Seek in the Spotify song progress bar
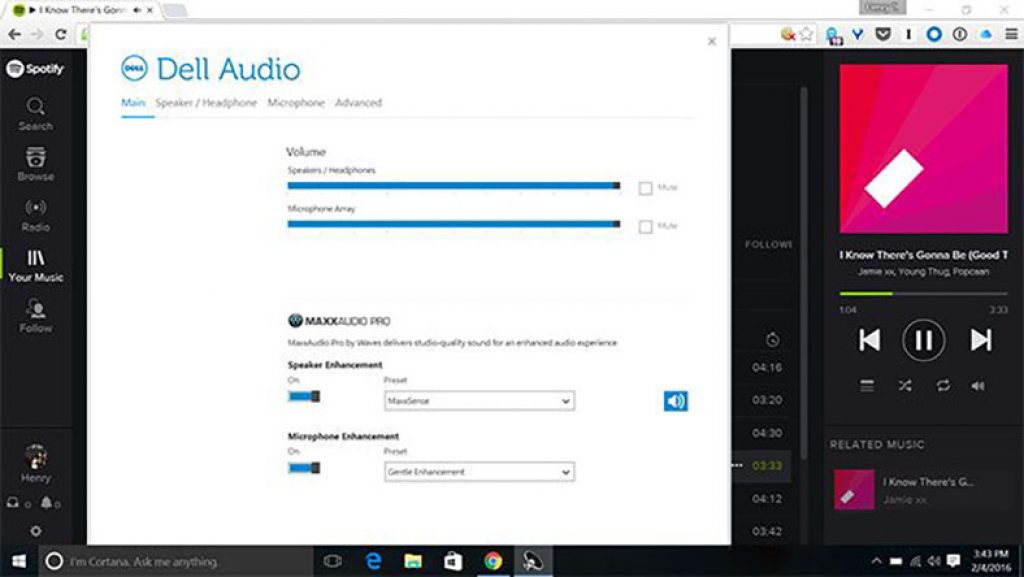The image size is (1024, 577). (x=923, y=294)
